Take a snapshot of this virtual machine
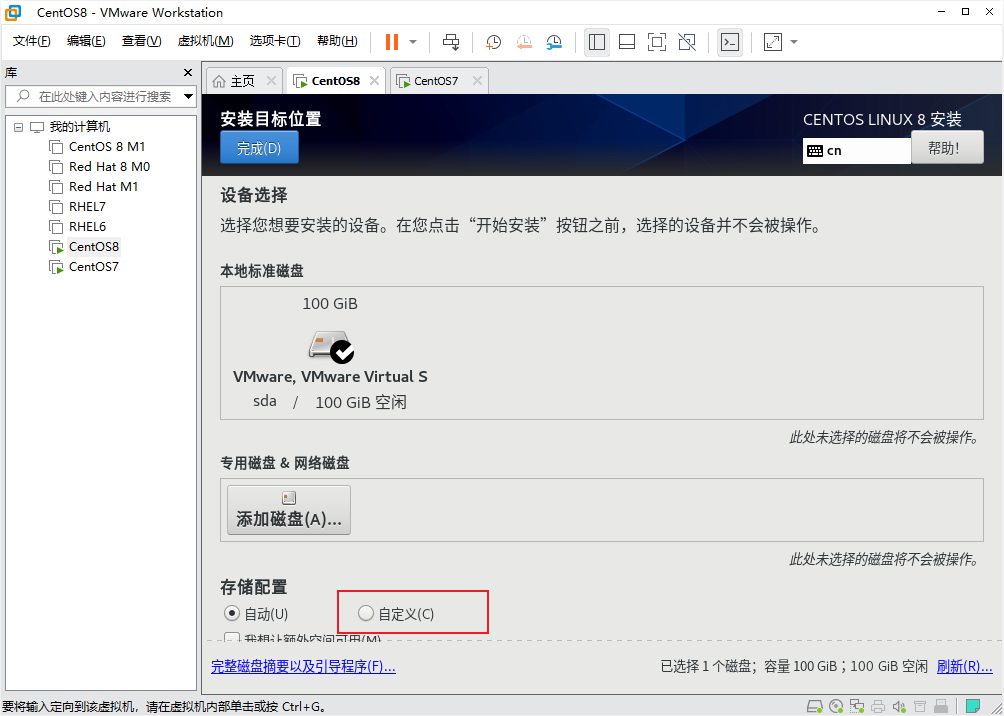 pyautogui.click(x=493, y=42)
